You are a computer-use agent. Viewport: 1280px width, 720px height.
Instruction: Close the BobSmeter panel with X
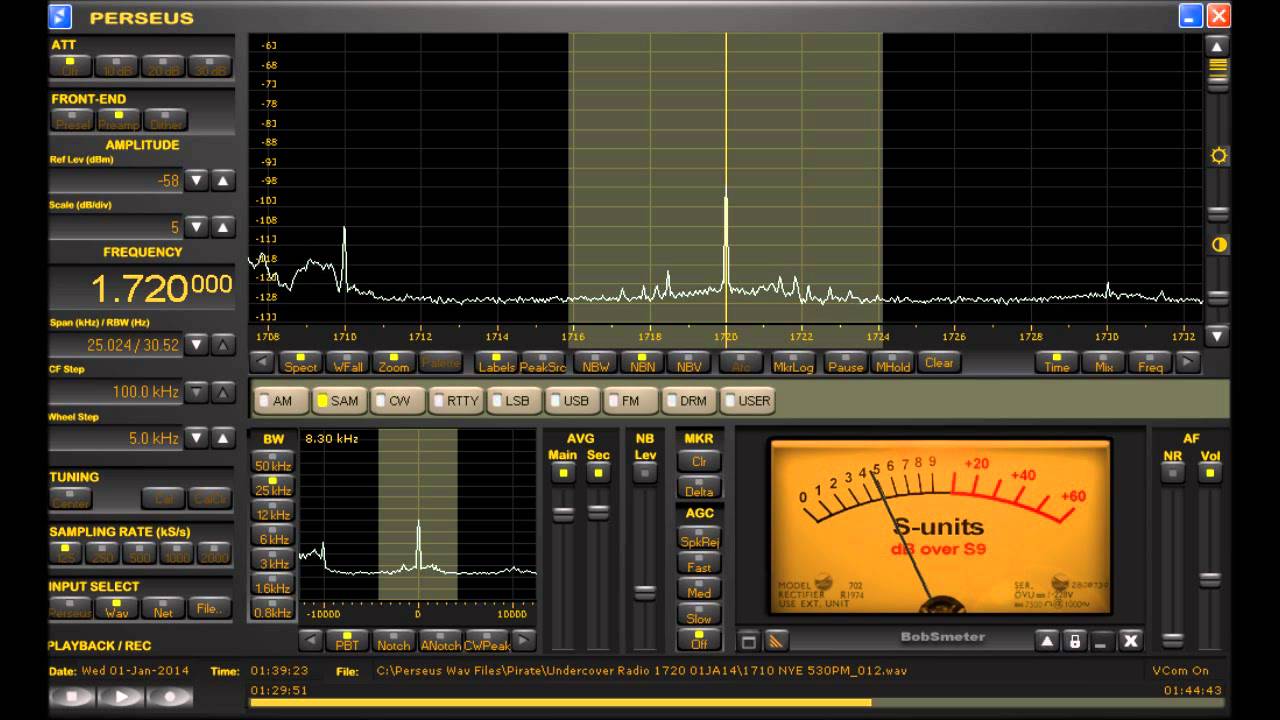[1130, 641]
